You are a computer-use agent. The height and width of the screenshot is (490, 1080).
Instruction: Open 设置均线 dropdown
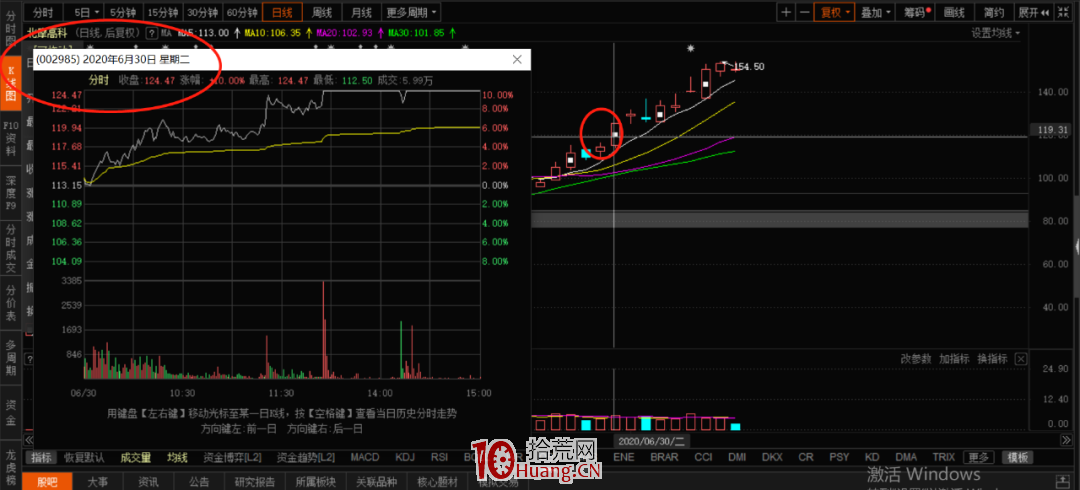point(995,32)
